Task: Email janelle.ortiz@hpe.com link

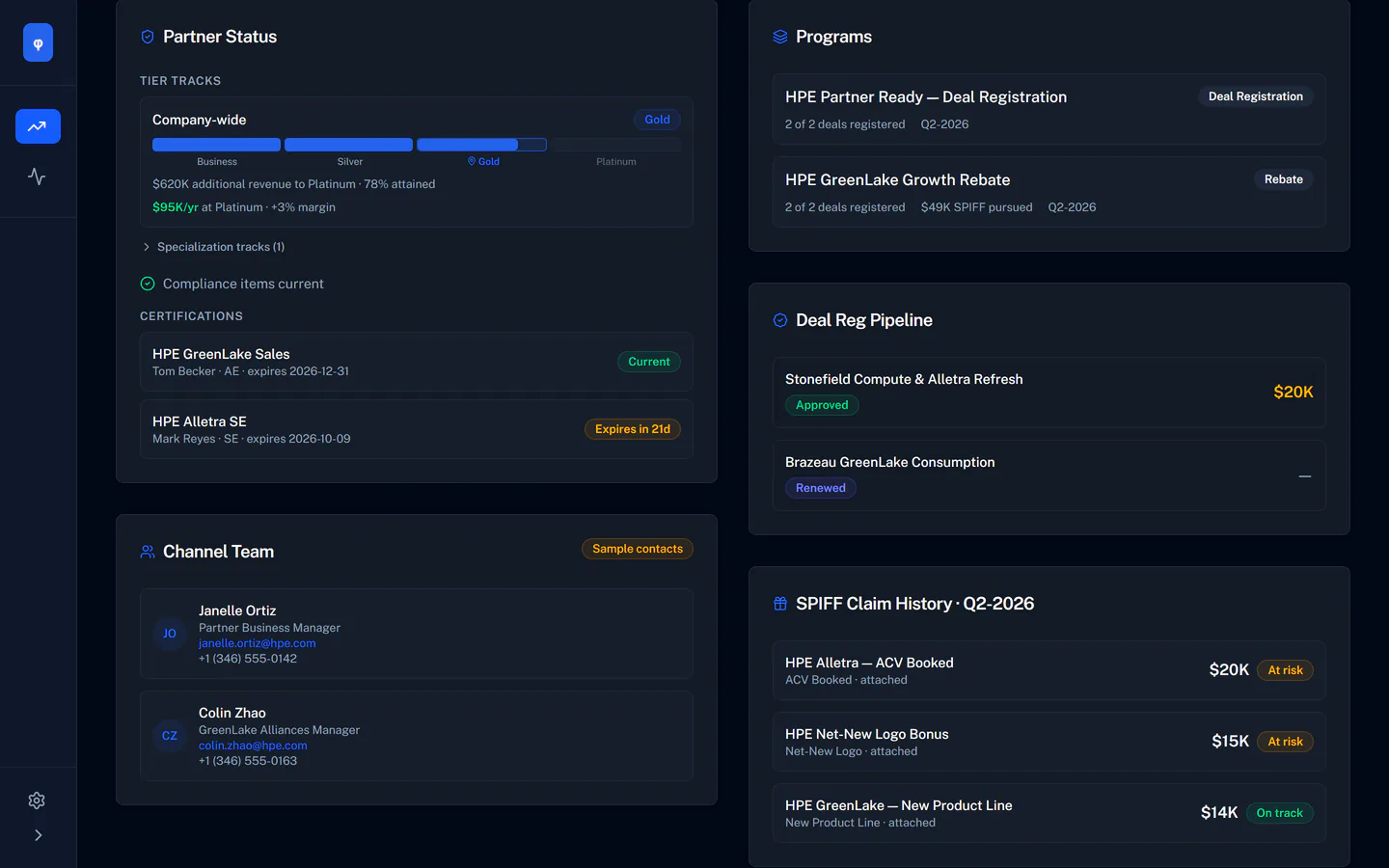Action: (258, 643)
